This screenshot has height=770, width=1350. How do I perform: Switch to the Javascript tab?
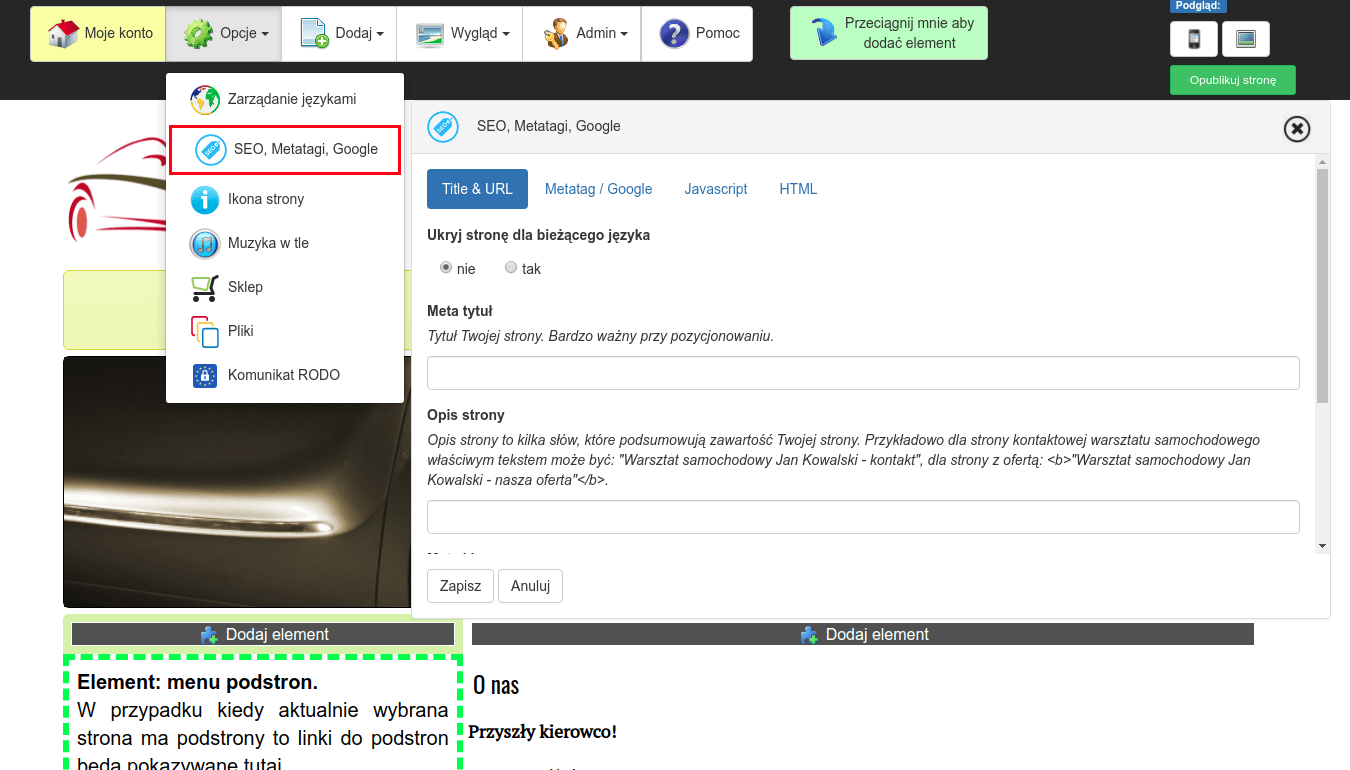coord(715,189)
